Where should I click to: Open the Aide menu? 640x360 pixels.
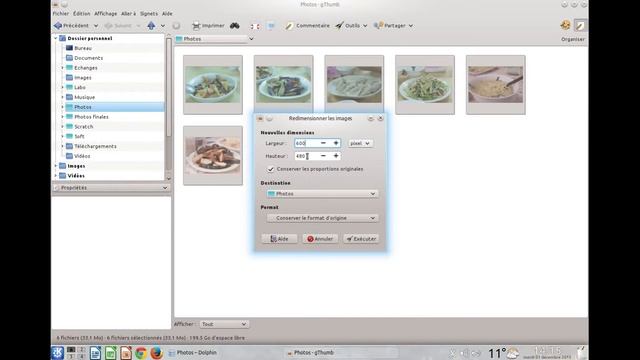[167, 13]
